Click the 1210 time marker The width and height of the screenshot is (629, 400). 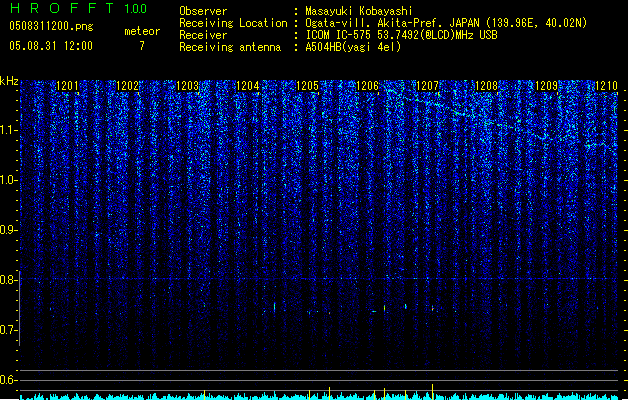pos(607,86)
